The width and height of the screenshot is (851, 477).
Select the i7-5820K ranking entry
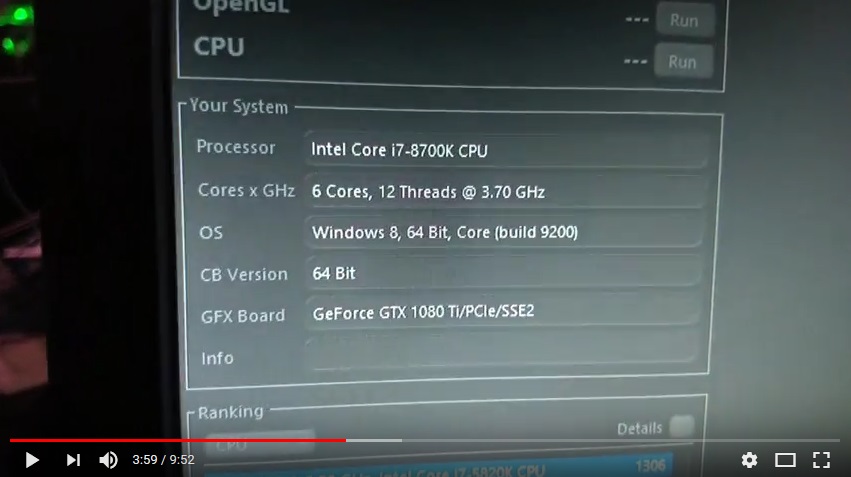tap(440, 468)
